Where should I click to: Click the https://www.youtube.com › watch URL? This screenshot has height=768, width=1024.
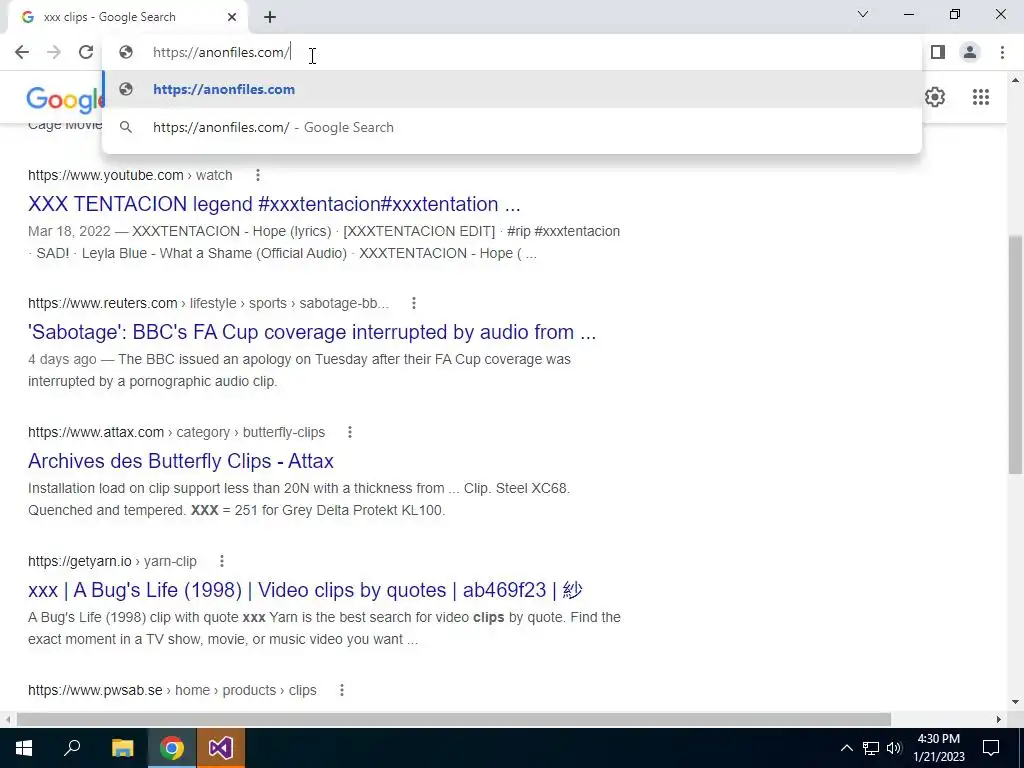coord(130,175)
